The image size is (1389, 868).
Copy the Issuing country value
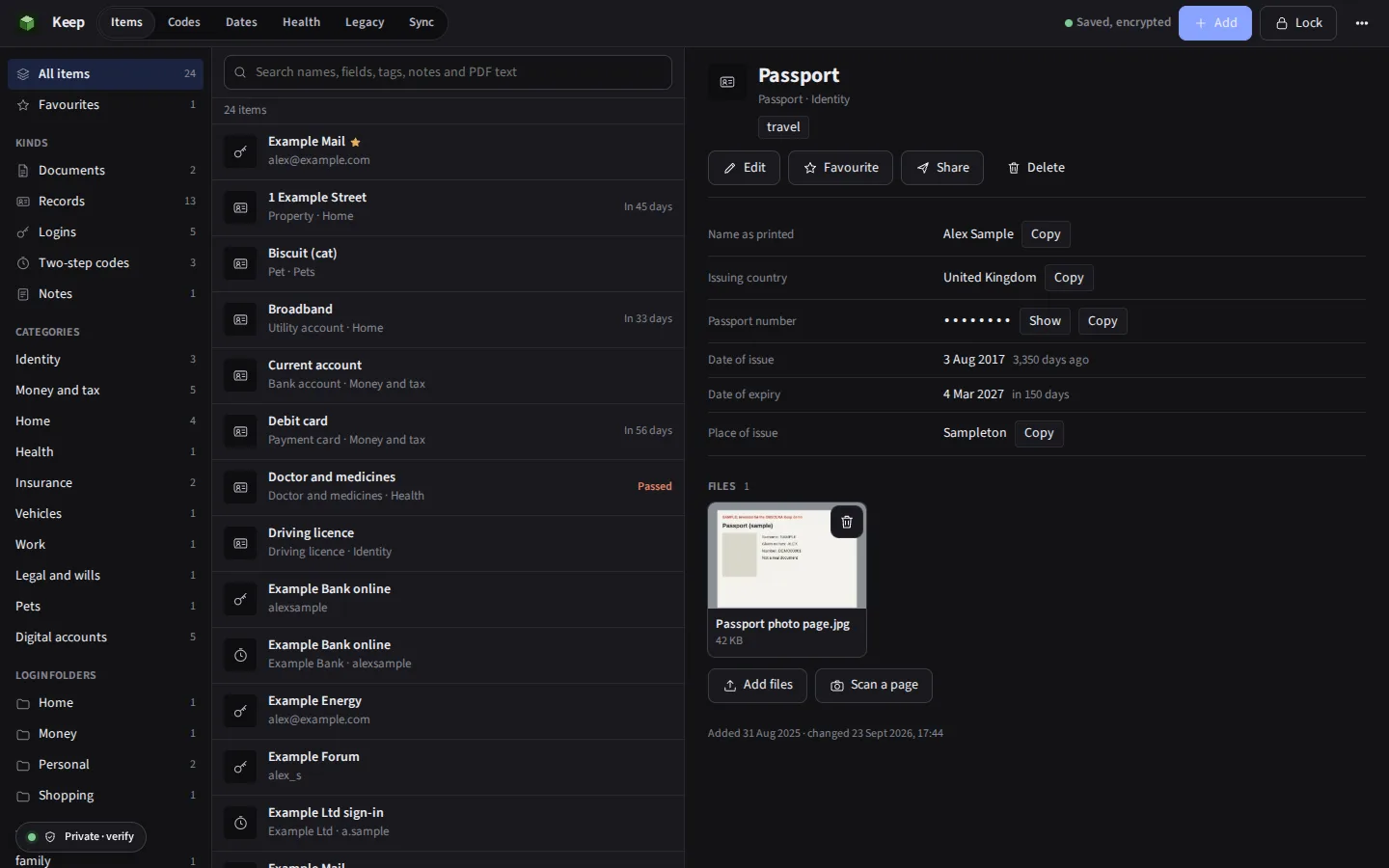point(1069,278)
